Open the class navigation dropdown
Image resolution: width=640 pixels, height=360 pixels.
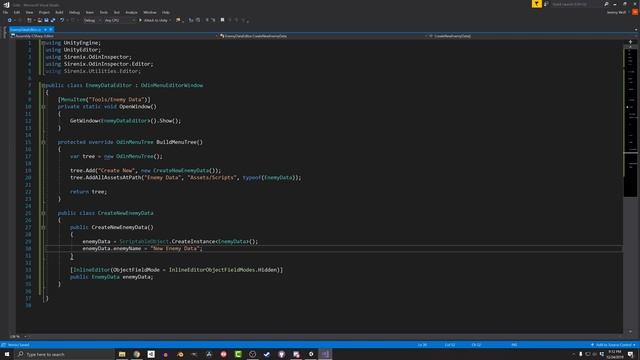coord(324,36)
